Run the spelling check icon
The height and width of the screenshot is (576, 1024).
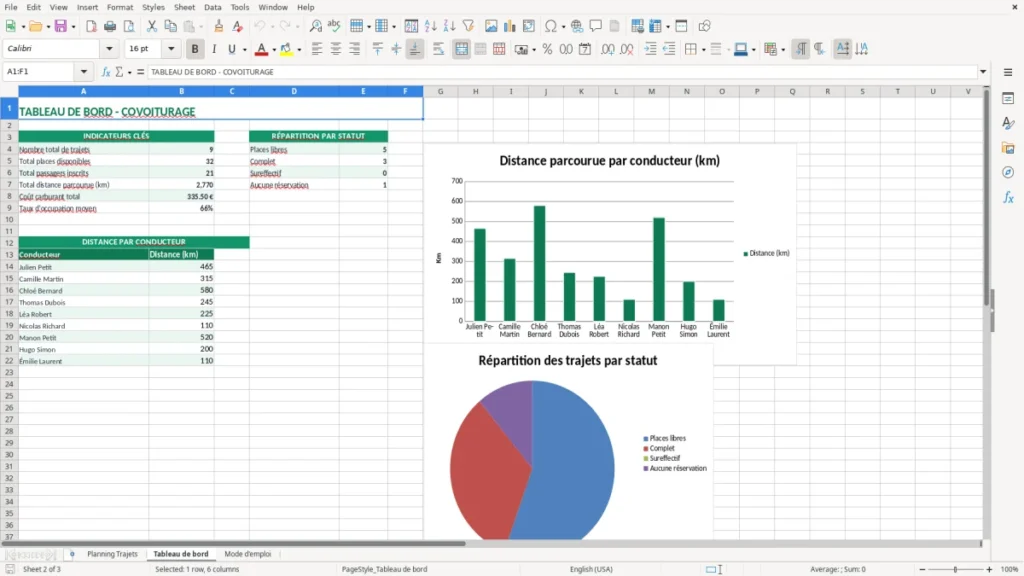click(x=334, y=26)
